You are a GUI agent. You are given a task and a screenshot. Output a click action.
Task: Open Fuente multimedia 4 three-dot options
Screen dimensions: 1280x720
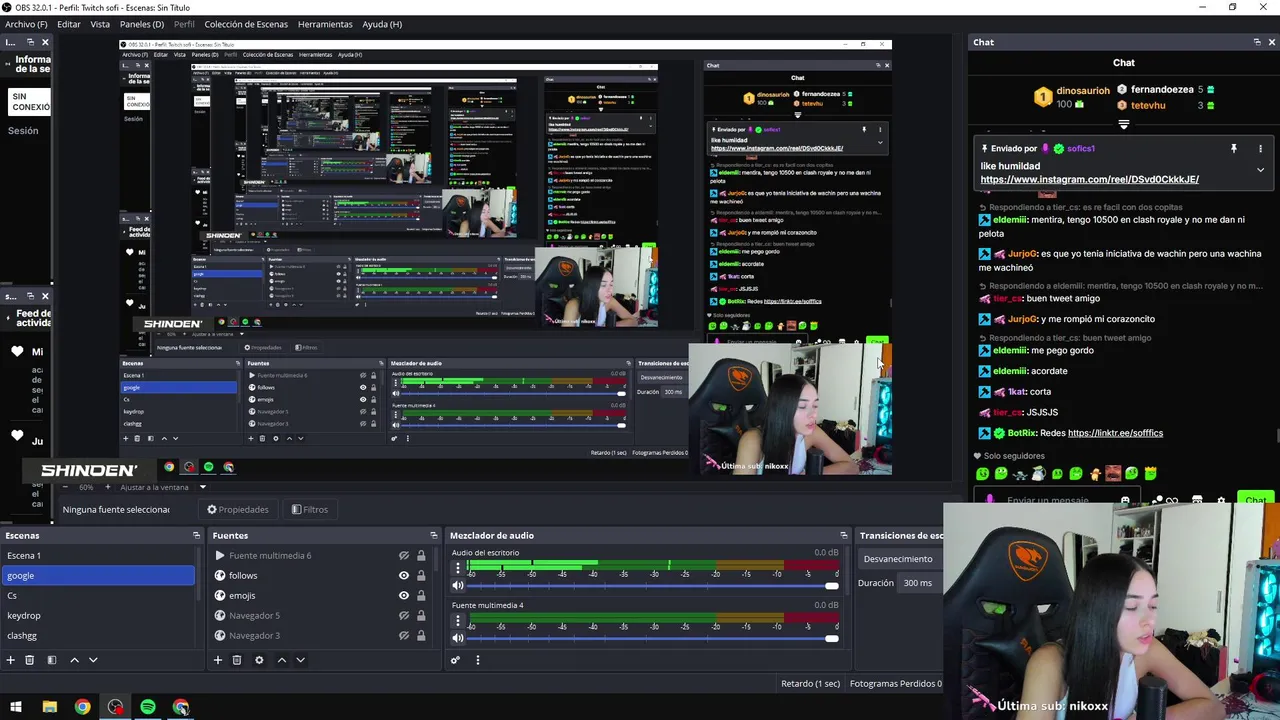tap(458, 620)
